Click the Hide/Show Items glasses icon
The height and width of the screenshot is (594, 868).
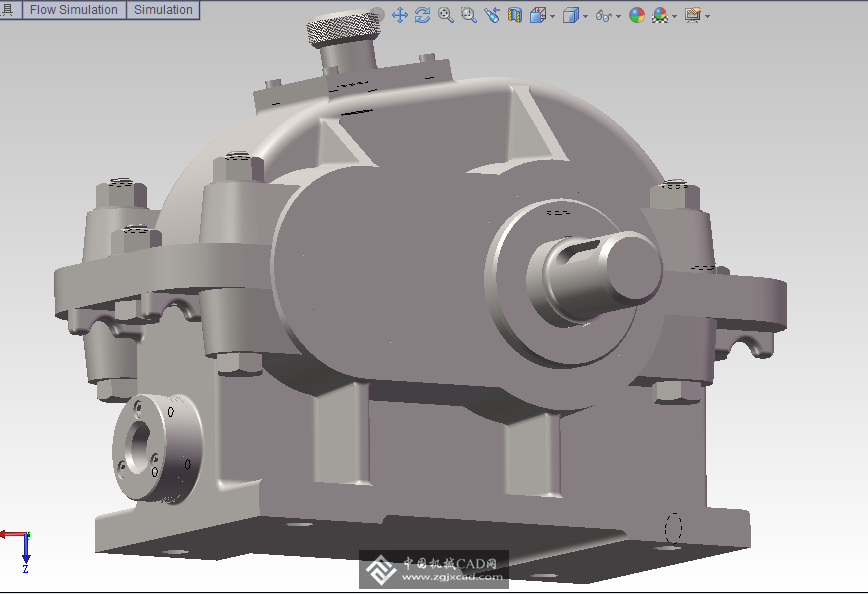coord(603,16)
